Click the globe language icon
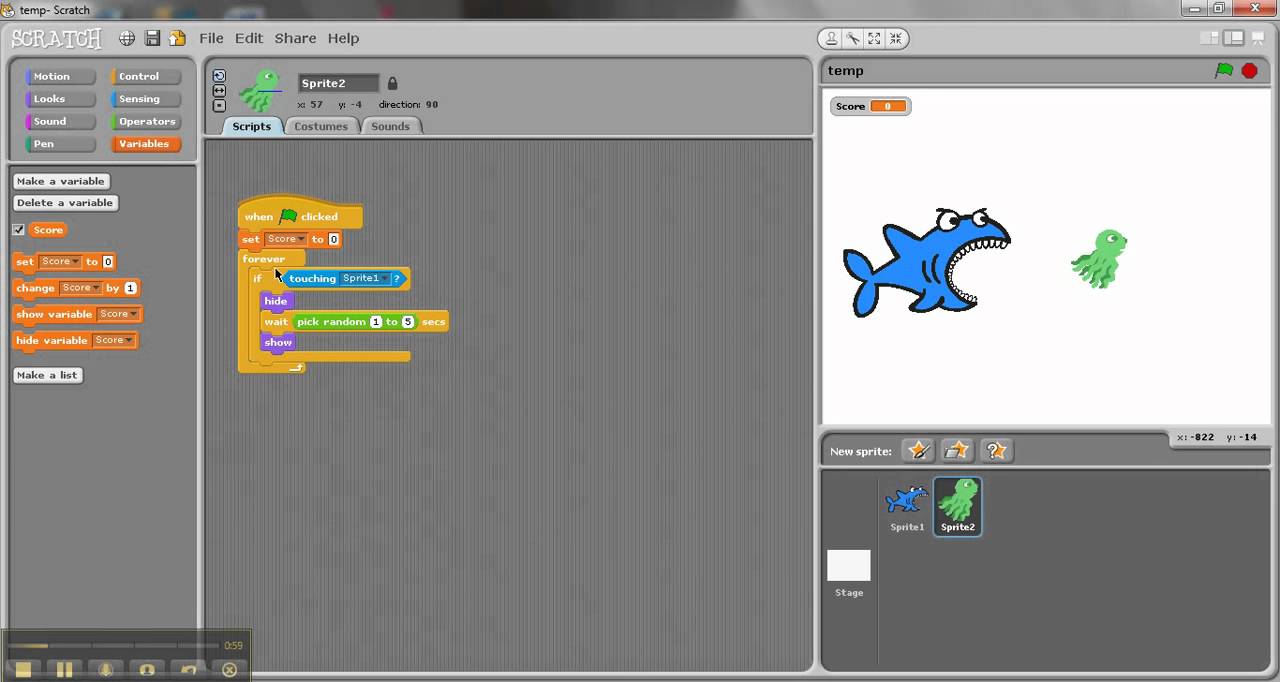 (127, 38)
